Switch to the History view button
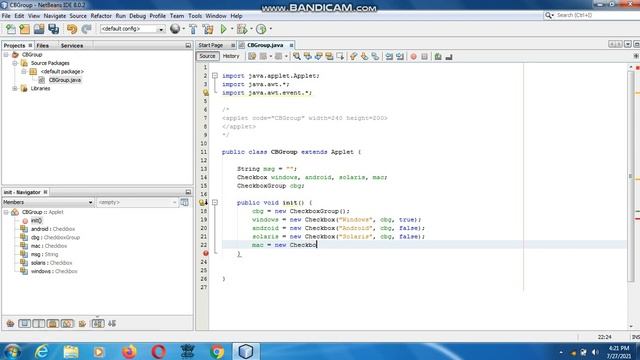640x360 pixels. 231,56
